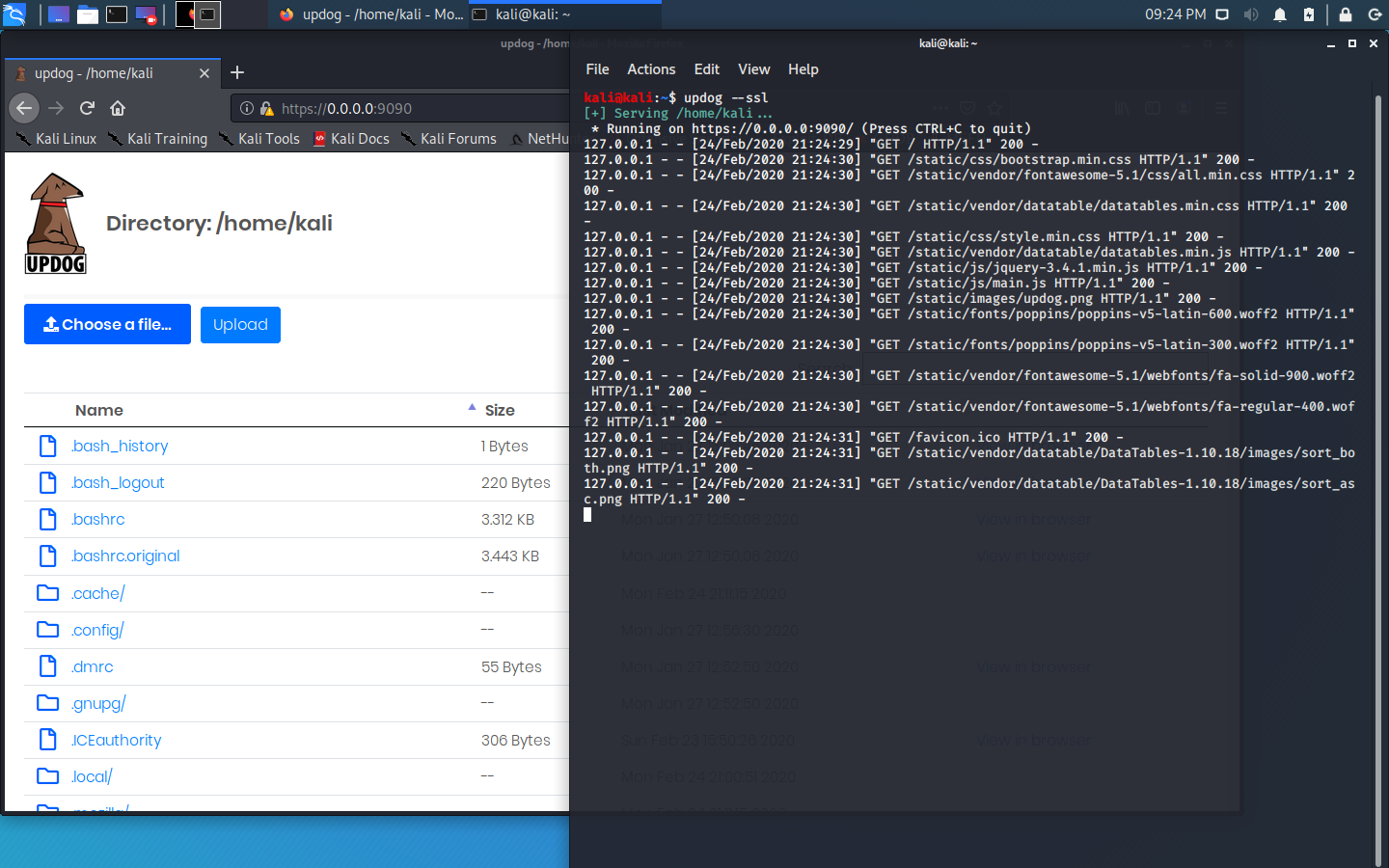Image resolution: width=1389 pixels, height=868 pixels.
Task: Open the terminal View menu
Action: [753, 68]
